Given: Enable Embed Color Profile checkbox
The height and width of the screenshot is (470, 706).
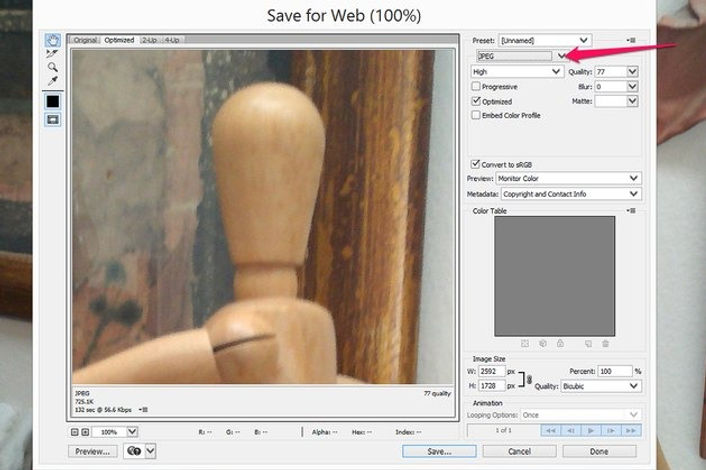Looking at the screenshot, I should pyautogui.click(x=476, y=115).
